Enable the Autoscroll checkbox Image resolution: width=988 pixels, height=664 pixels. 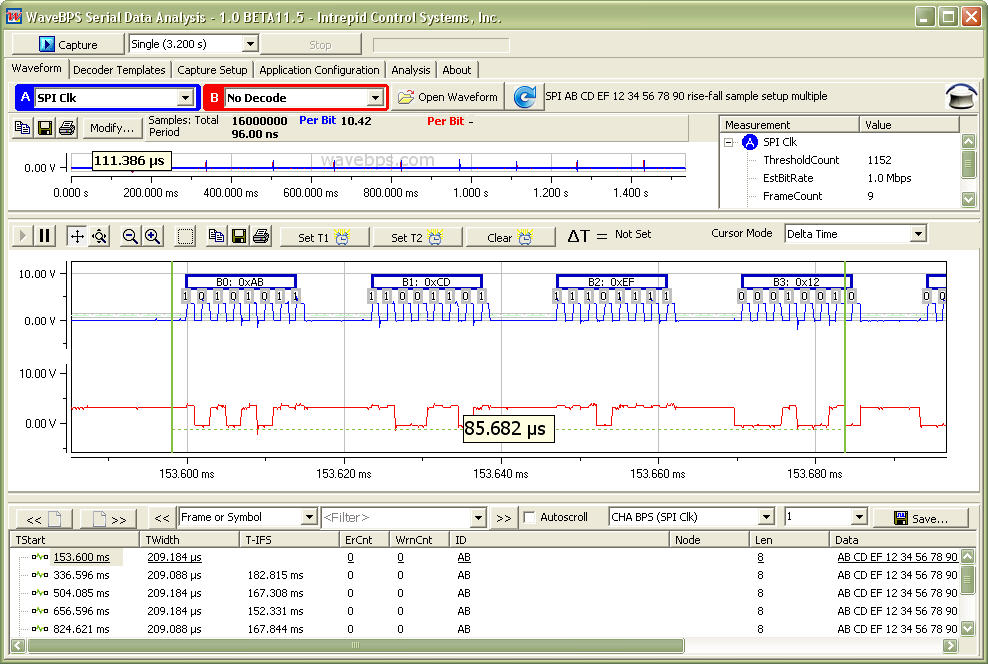click(x=529, y=517)
